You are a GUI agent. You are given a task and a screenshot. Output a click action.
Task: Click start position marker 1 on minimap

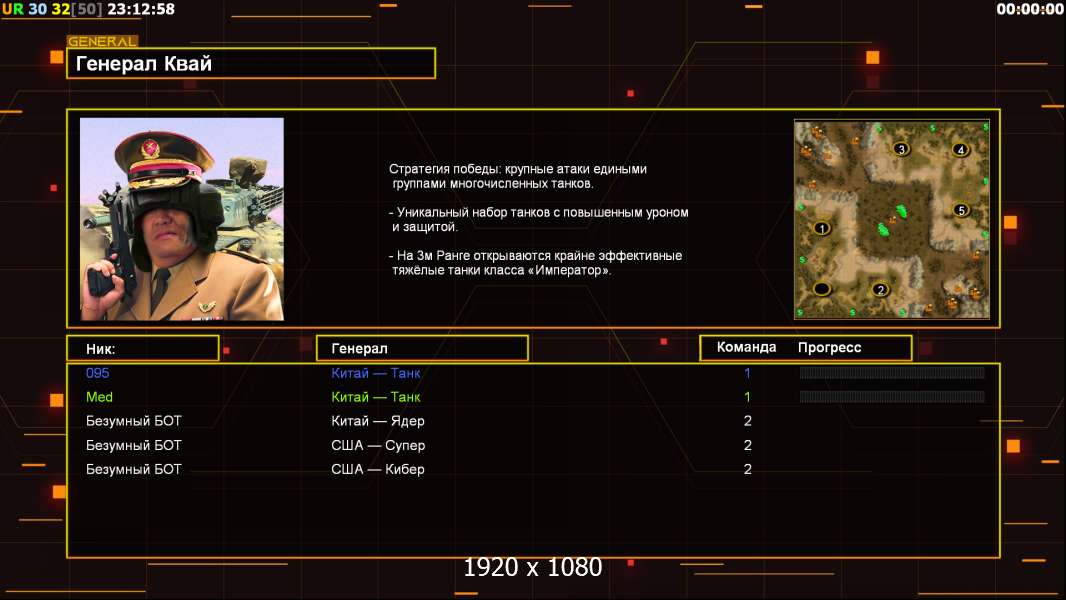pyautogui.click(x=822, y=228)
